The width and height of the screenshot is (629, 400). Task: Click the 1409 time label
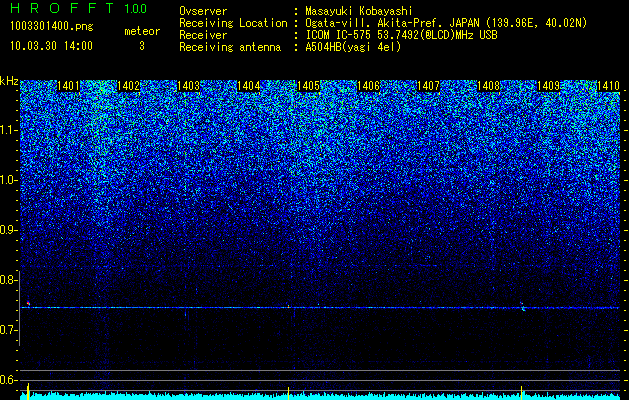[549, 86]
